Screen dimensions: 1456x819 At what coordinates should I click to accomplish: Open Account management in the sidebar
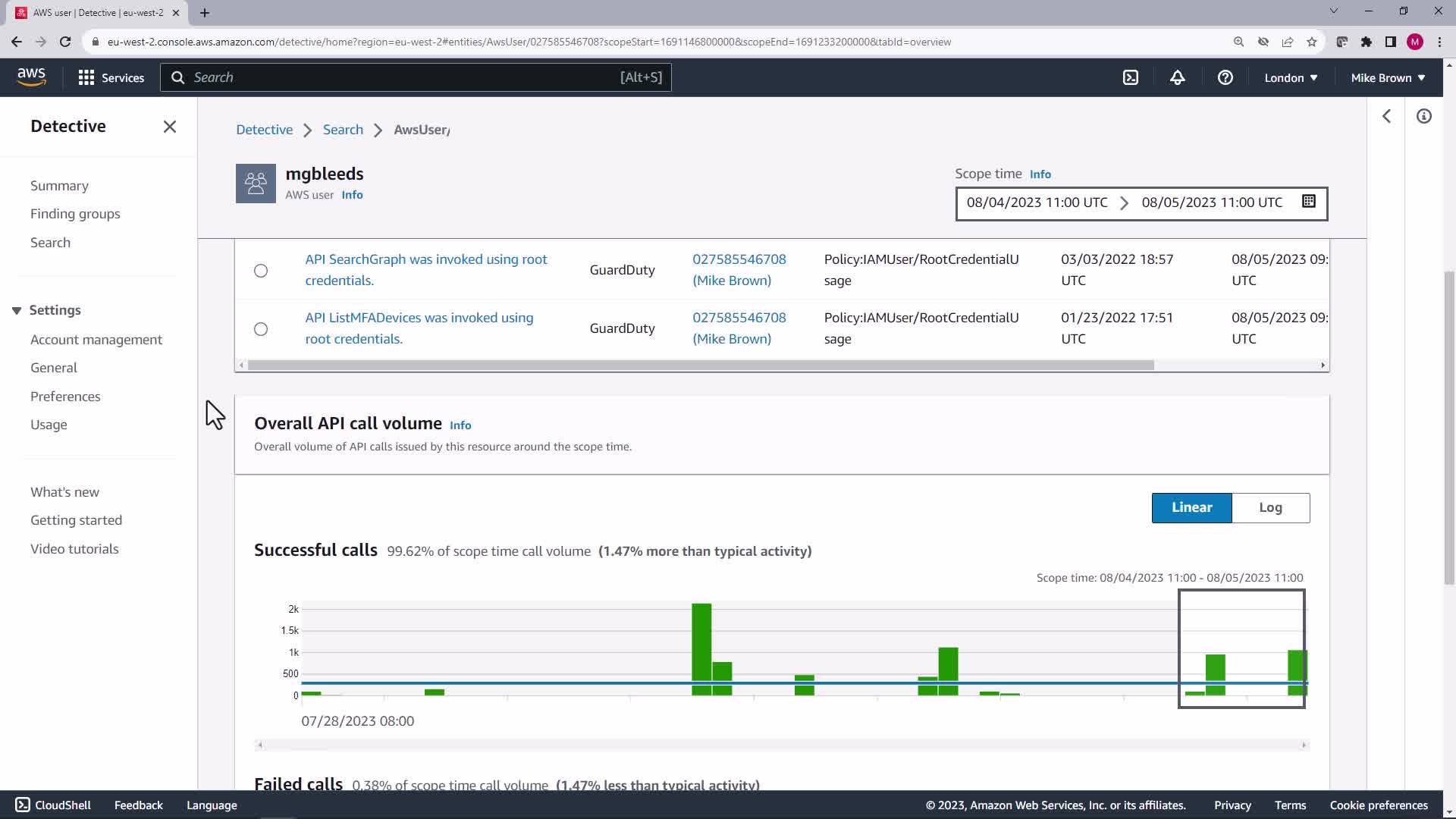(x=96, y=340)
